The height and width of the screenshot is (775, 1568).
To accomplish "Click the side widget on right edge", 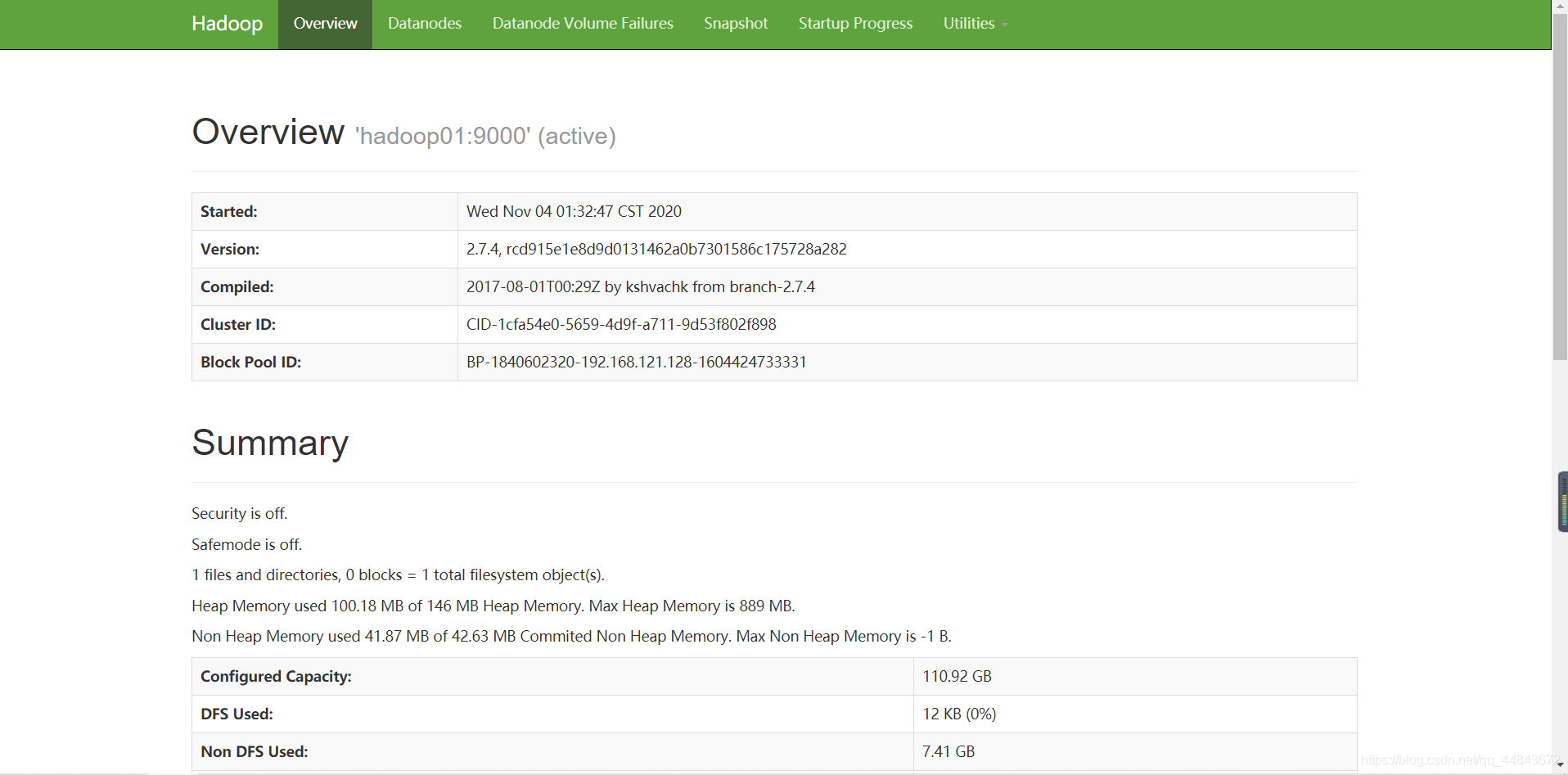I will tap(1563, 502).
